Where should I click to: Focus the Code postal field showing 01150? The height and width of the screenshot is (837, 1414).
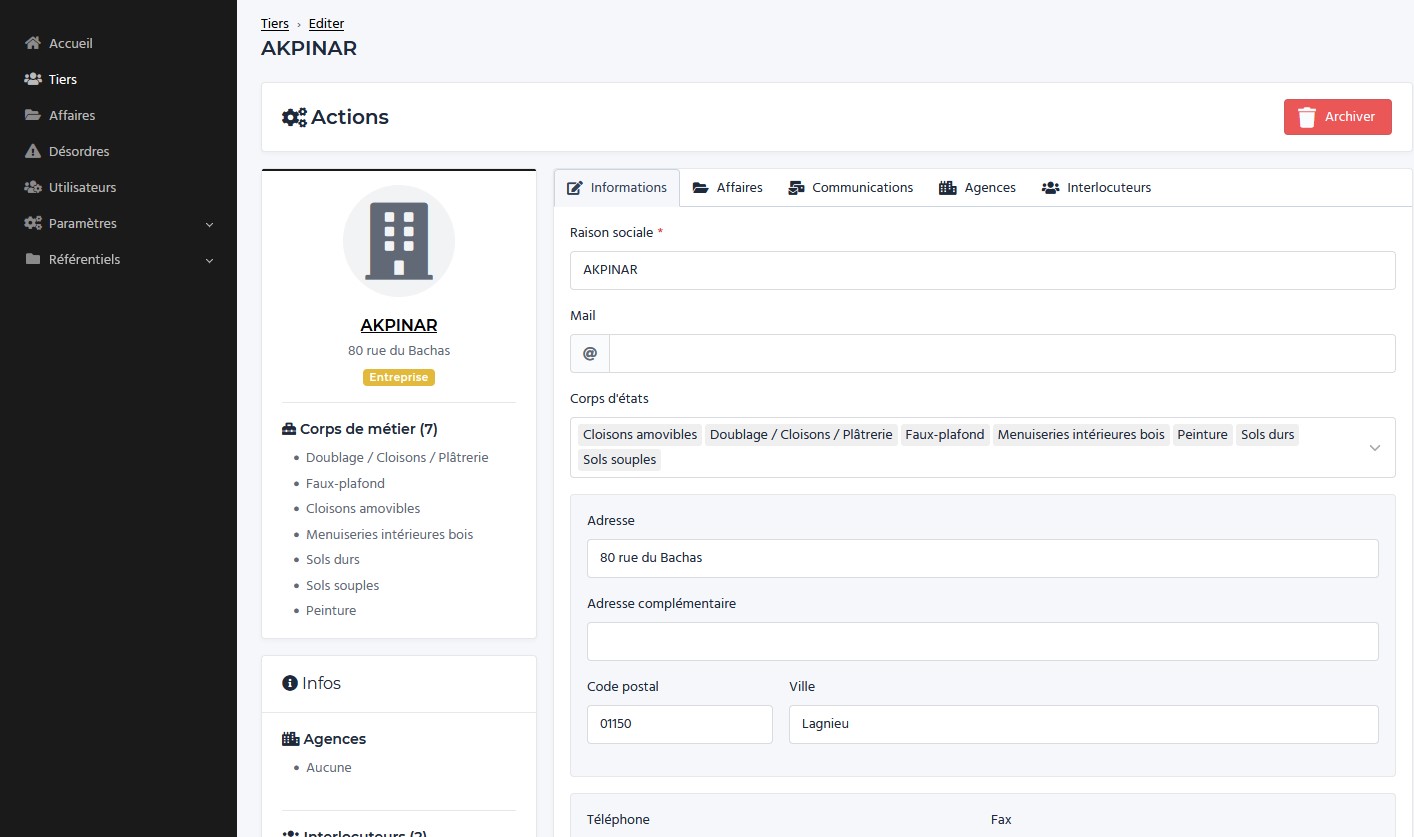click(x=680, y=724)
